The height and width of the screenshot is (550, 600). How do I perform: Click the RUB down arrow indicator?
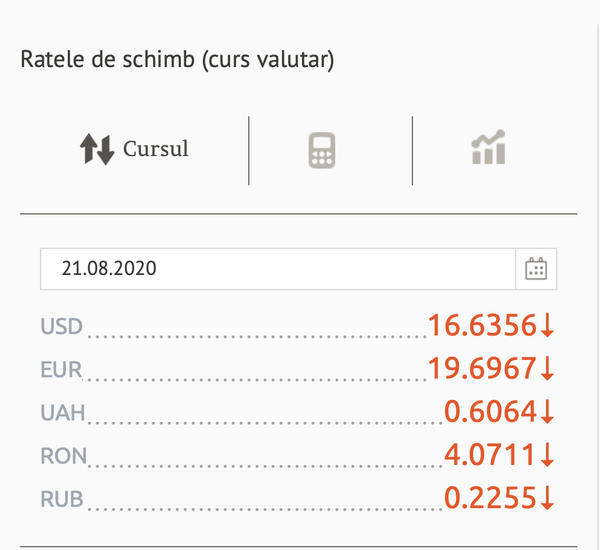(548, 498)
